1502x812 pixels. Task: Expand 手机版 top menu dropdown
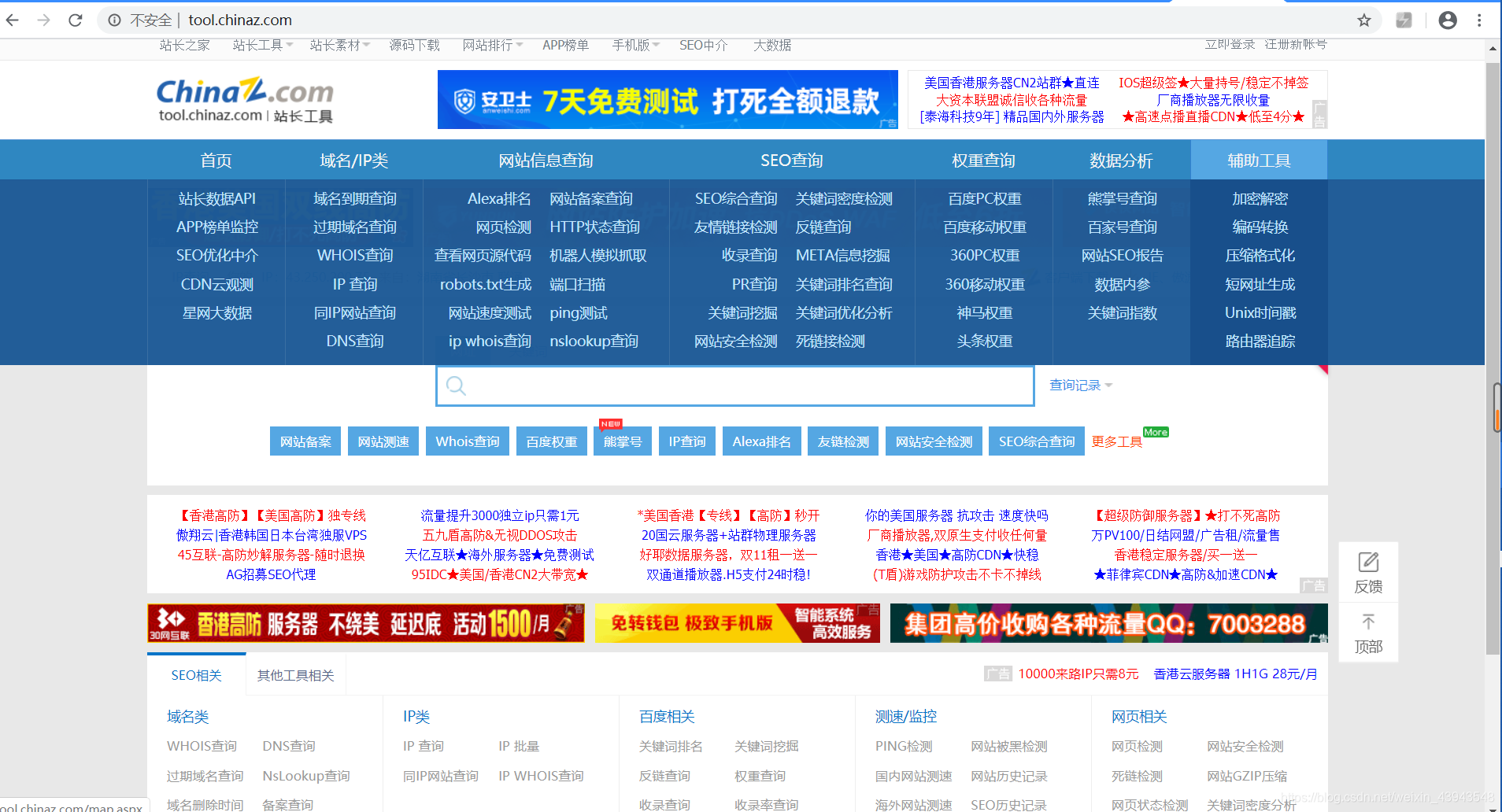(x=636, y=45)
